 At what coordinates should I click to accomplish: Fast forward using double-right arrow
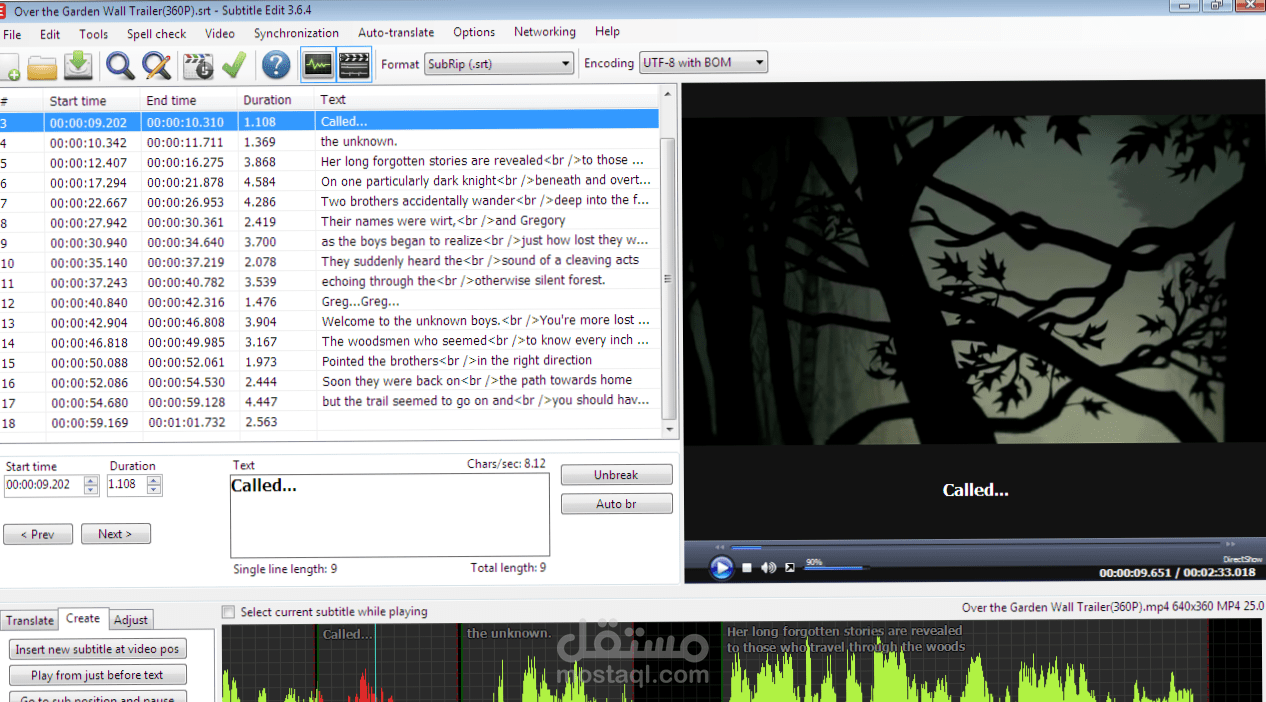[1231, 544]
